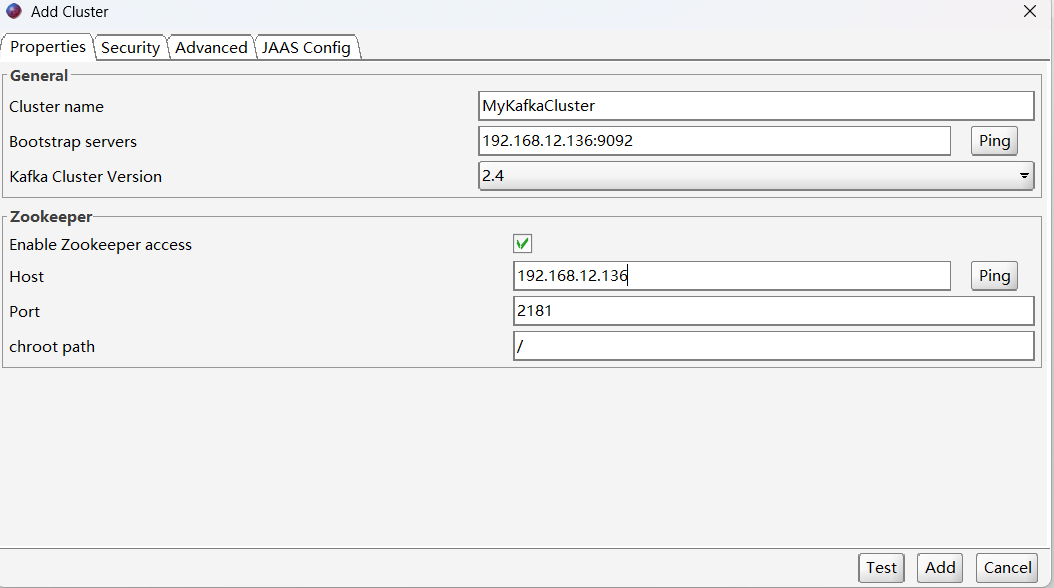Click the Test button
Image resolution: width=1054 pixels, height=588 pixels.
(x=881, y=568)
